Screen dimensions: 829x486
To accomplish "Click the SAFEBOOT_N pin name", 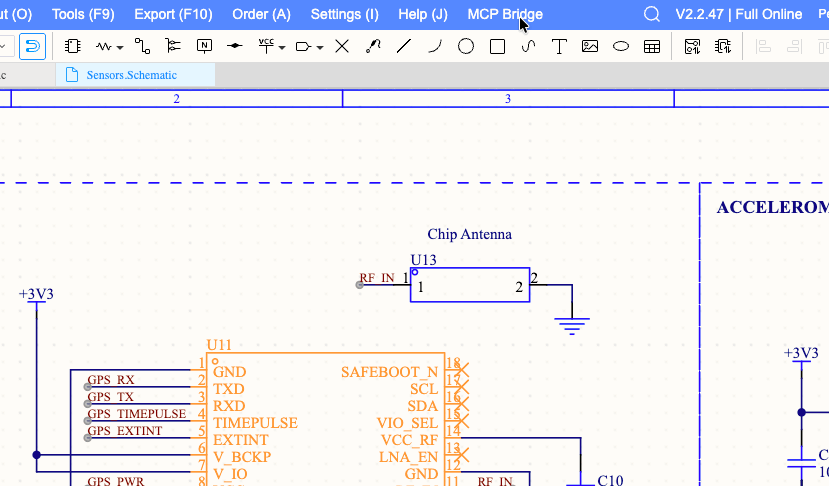I will tap(390, 372).
